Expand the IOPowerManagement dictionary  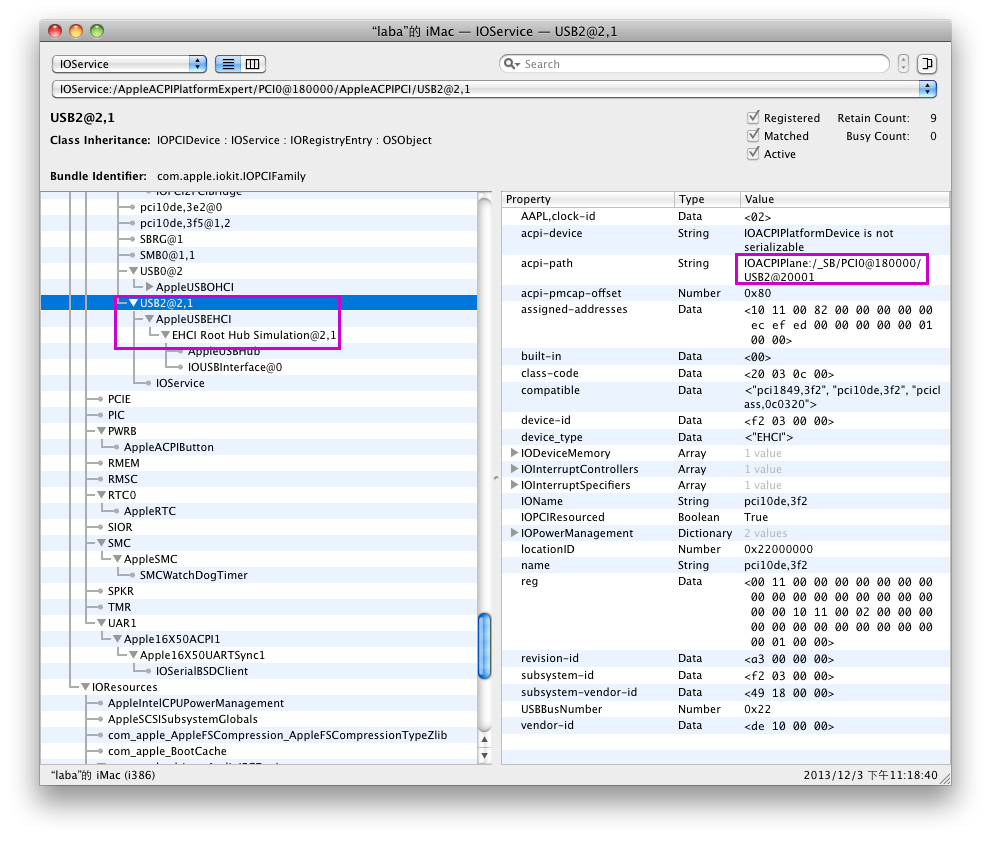point(514,533)
